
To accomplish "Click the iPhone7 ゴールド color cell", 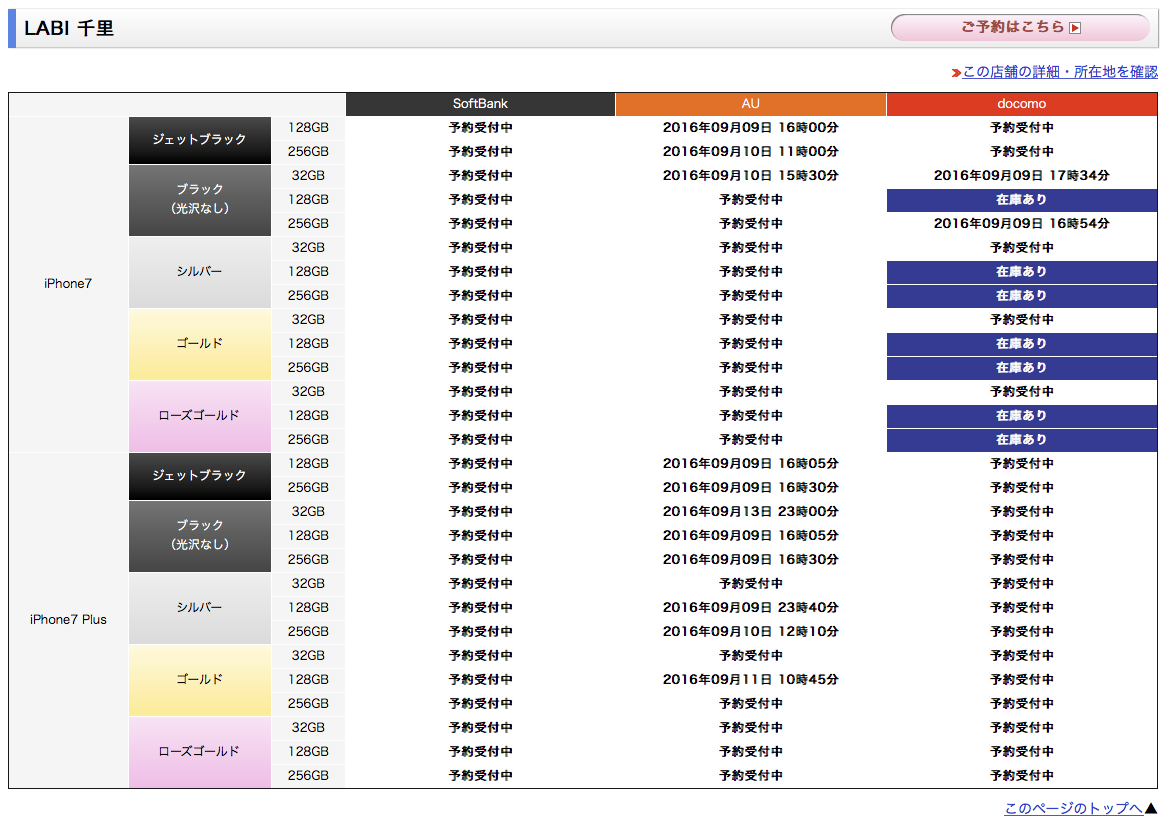I will pos(199,344).
